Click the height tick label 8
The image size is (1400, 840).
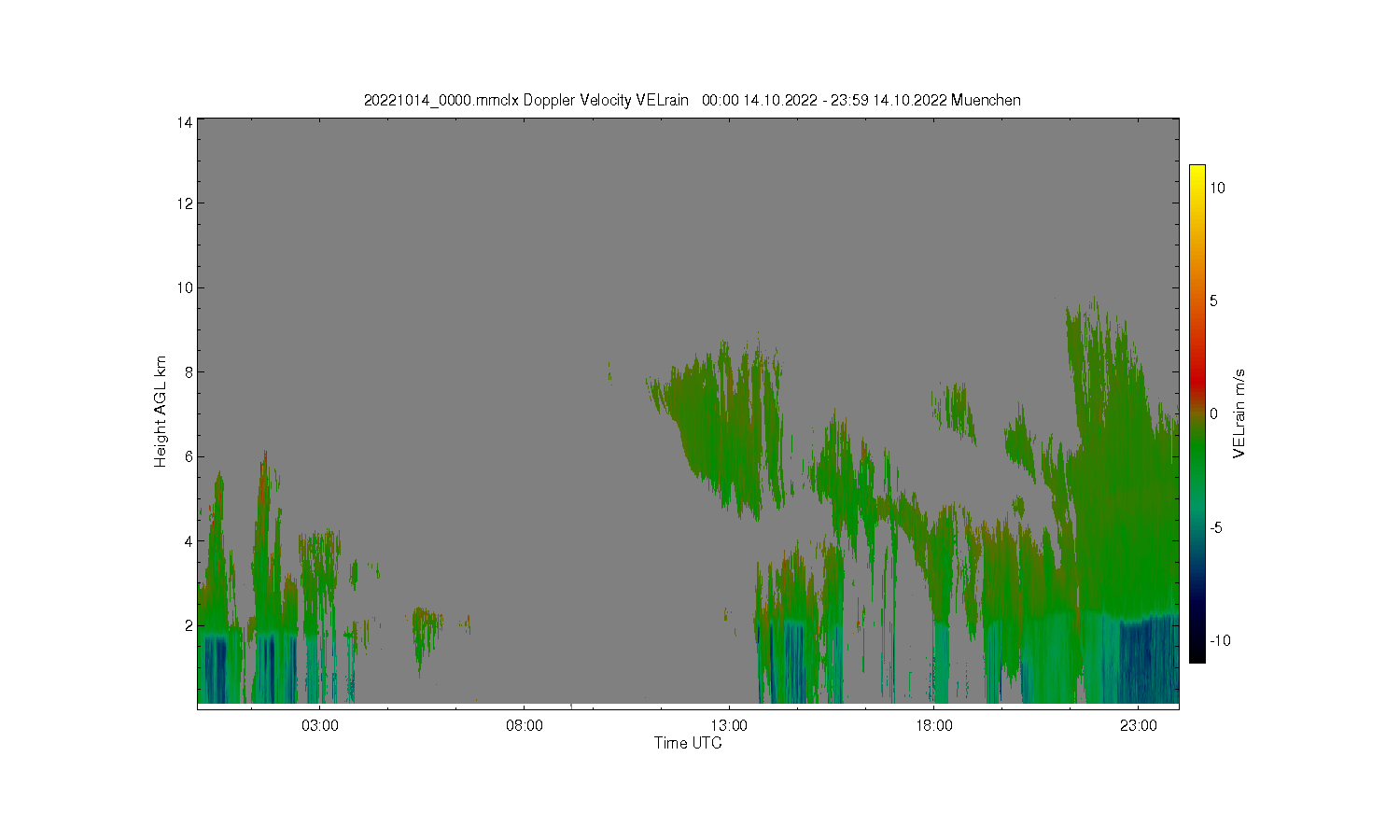pos(189,371)
